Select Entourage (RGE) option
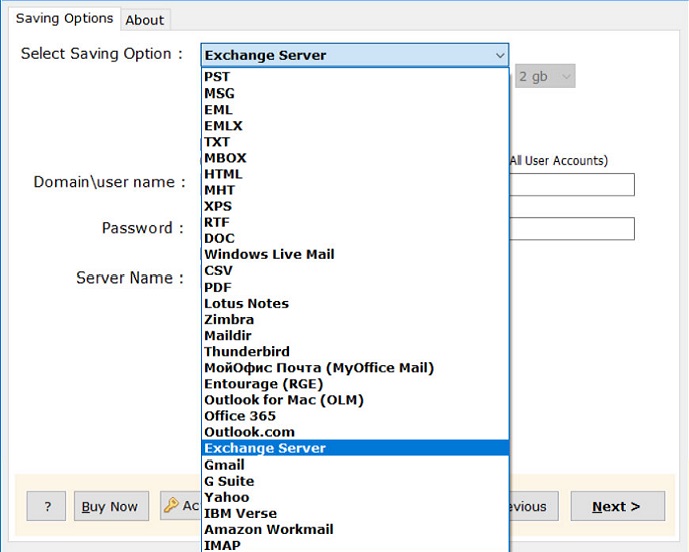 point(355,384)
